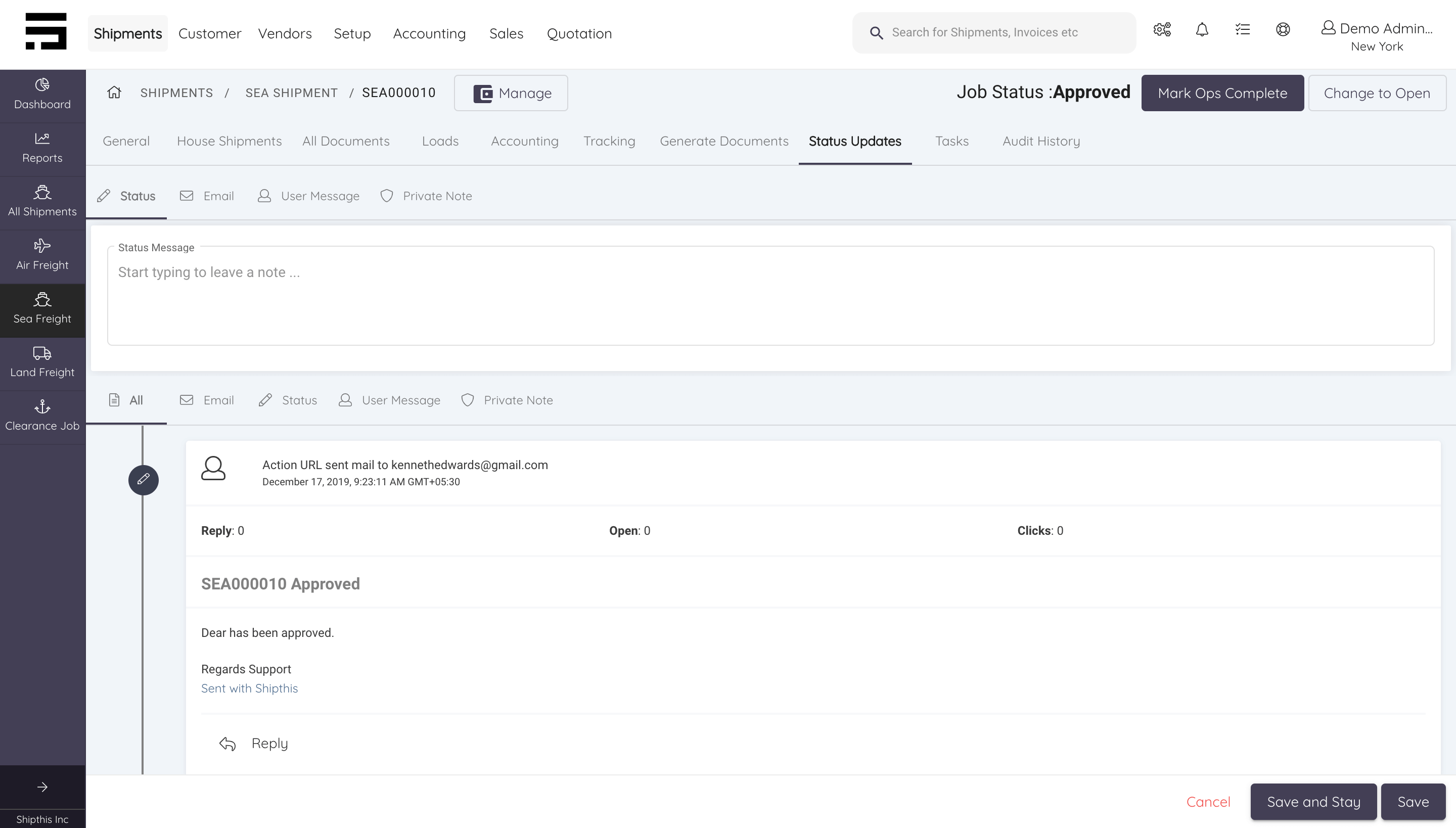
Task: Open the Sent with Shipthis link
Action: click(249, 688)
